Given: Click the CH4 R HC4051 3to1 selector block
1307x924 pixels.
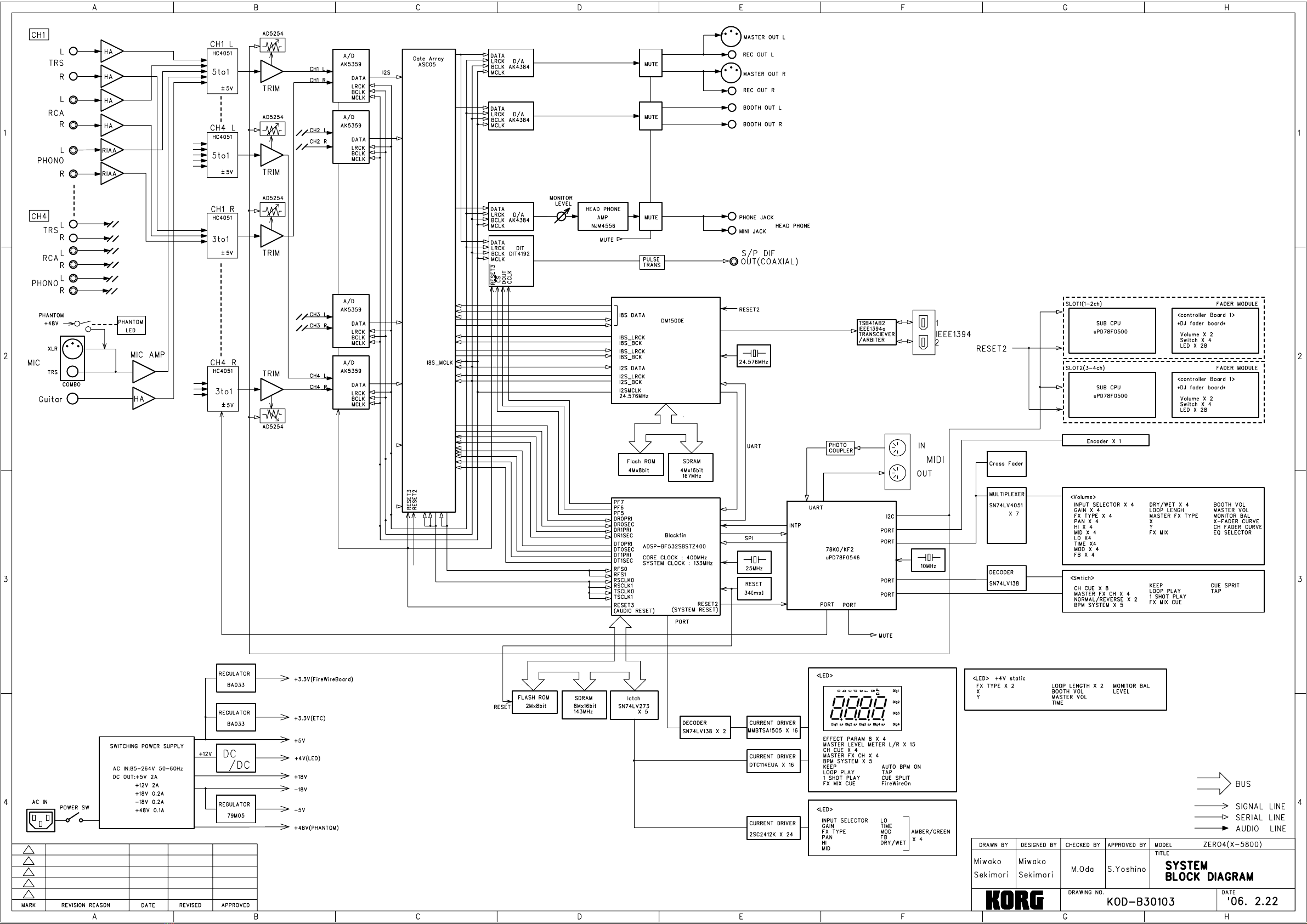Looking at the screenshot, I should click(x=223, y=389).
